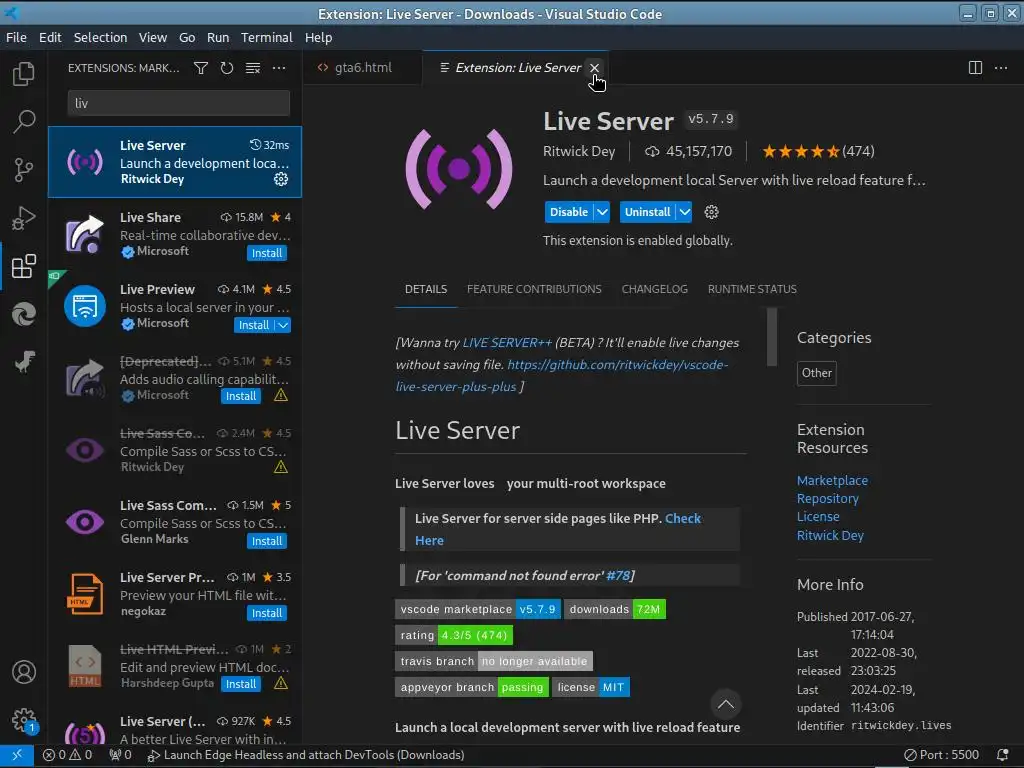1024x768 pixels.
Task: Open the Run and Debug view
Action: pos(24,218)
